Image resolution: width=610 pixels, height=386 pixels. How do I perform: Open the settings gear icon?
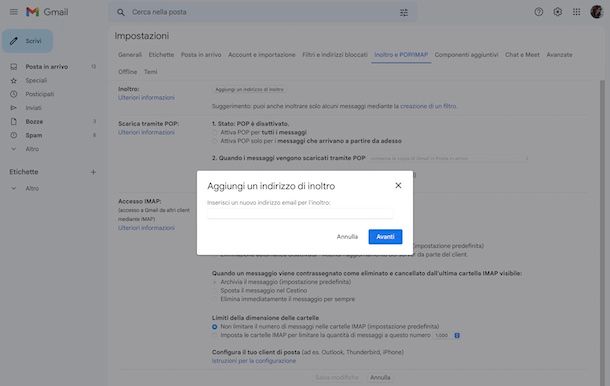pyautogui.click(x=557, y=12)
